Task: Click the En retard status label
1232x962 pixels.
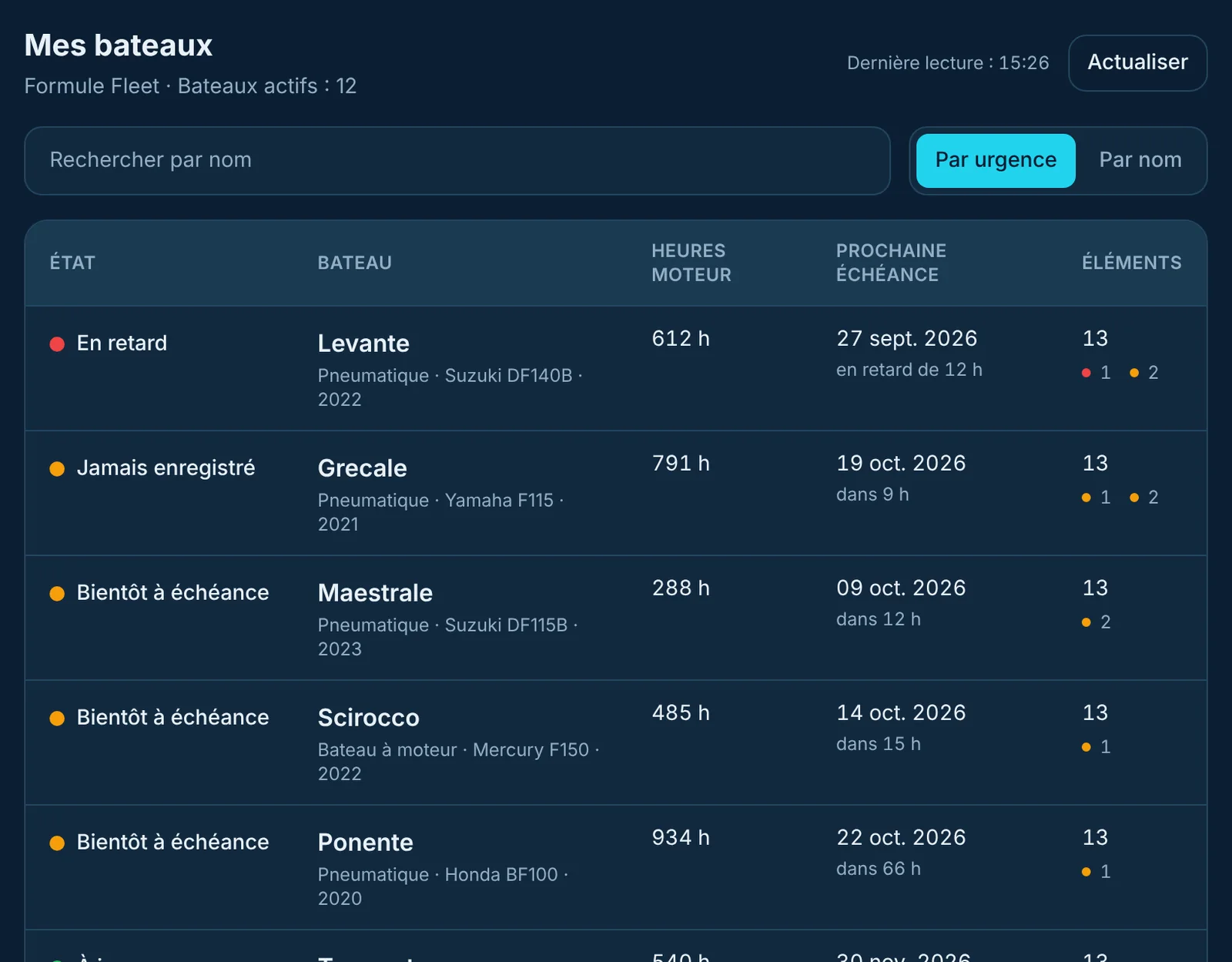Action: pos(122,344)
